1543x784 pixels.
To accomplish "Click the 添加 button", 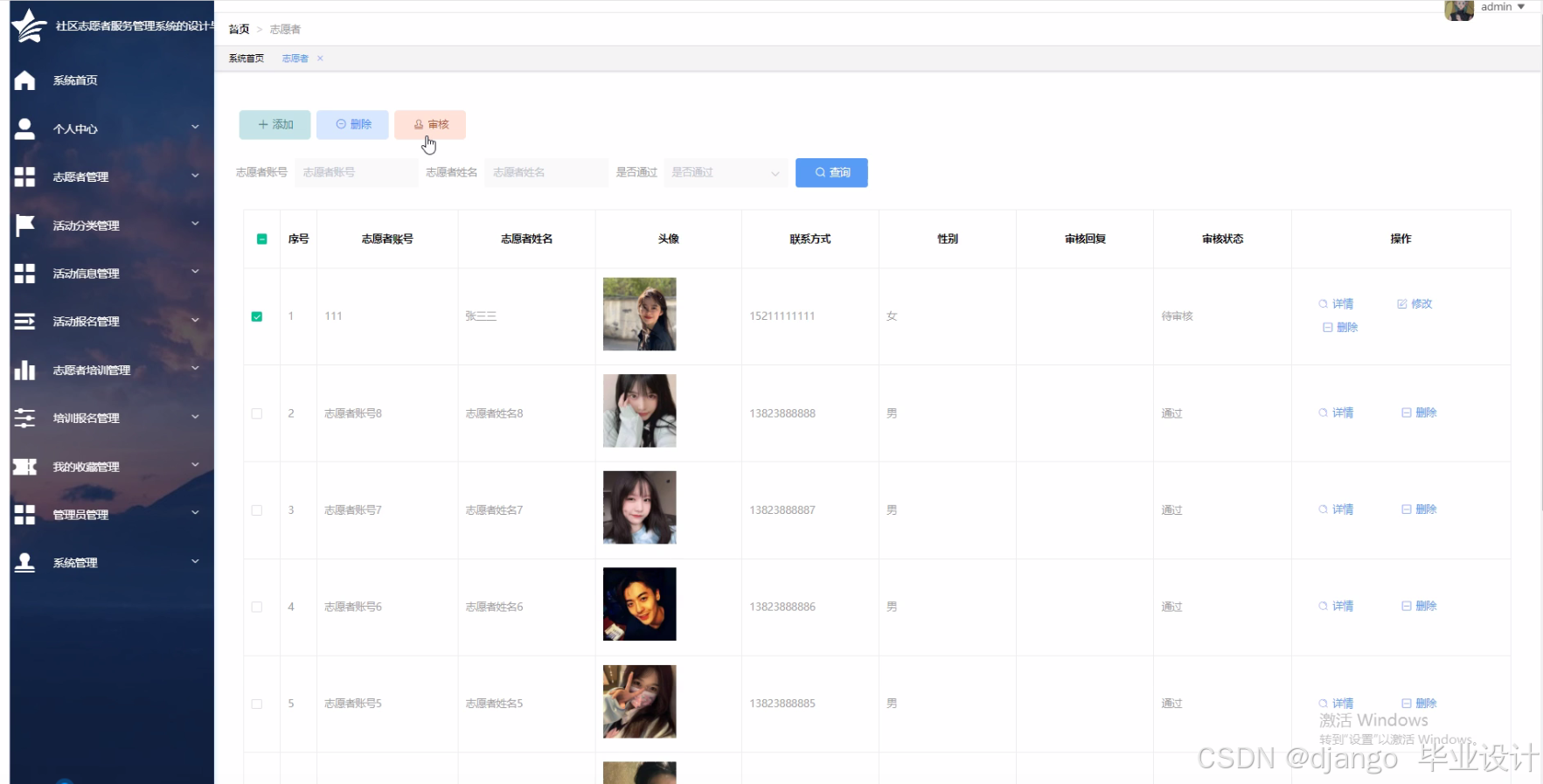I will point(275,125).
